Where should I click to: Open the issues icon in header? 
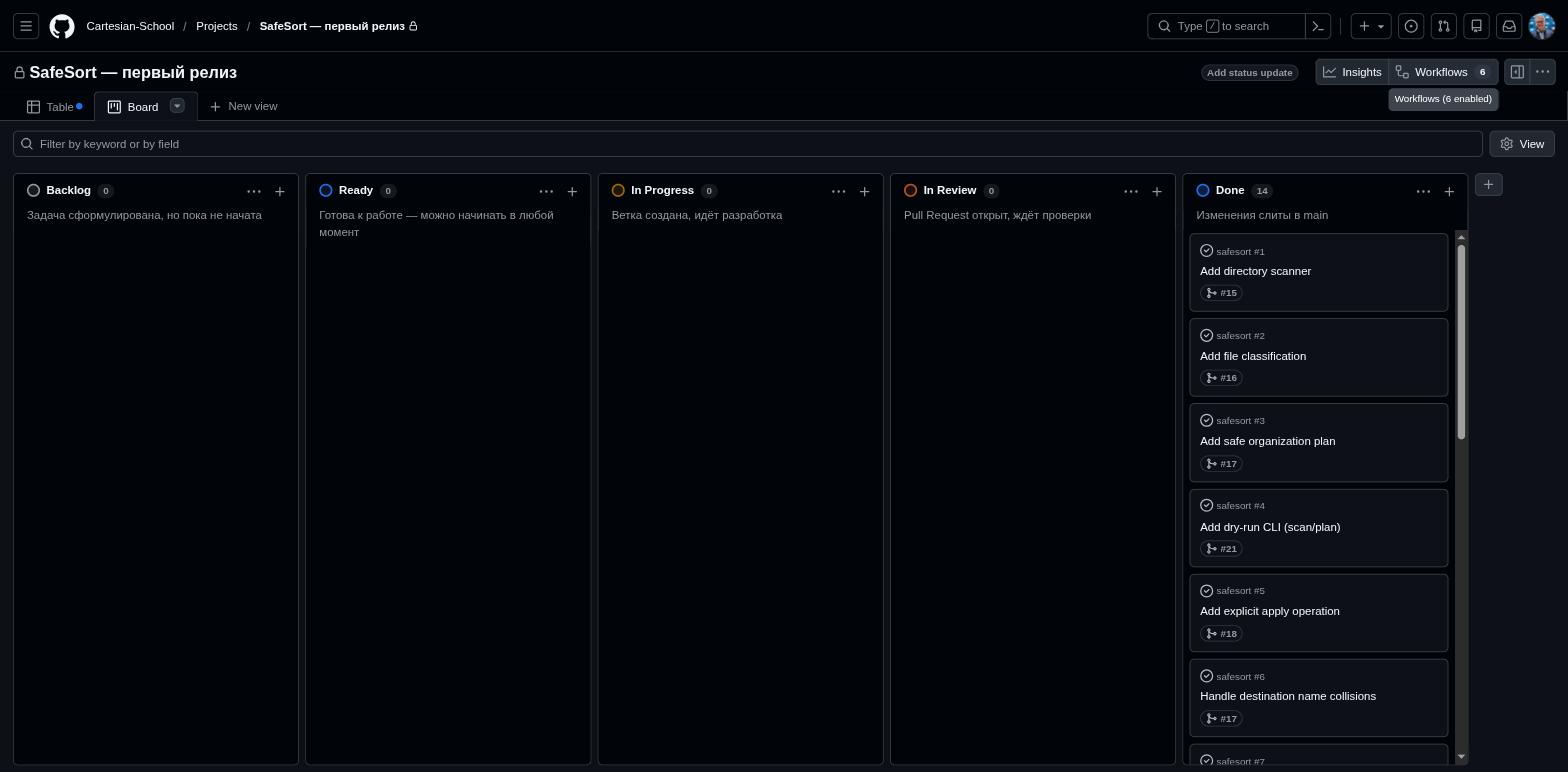point(1411,26)
